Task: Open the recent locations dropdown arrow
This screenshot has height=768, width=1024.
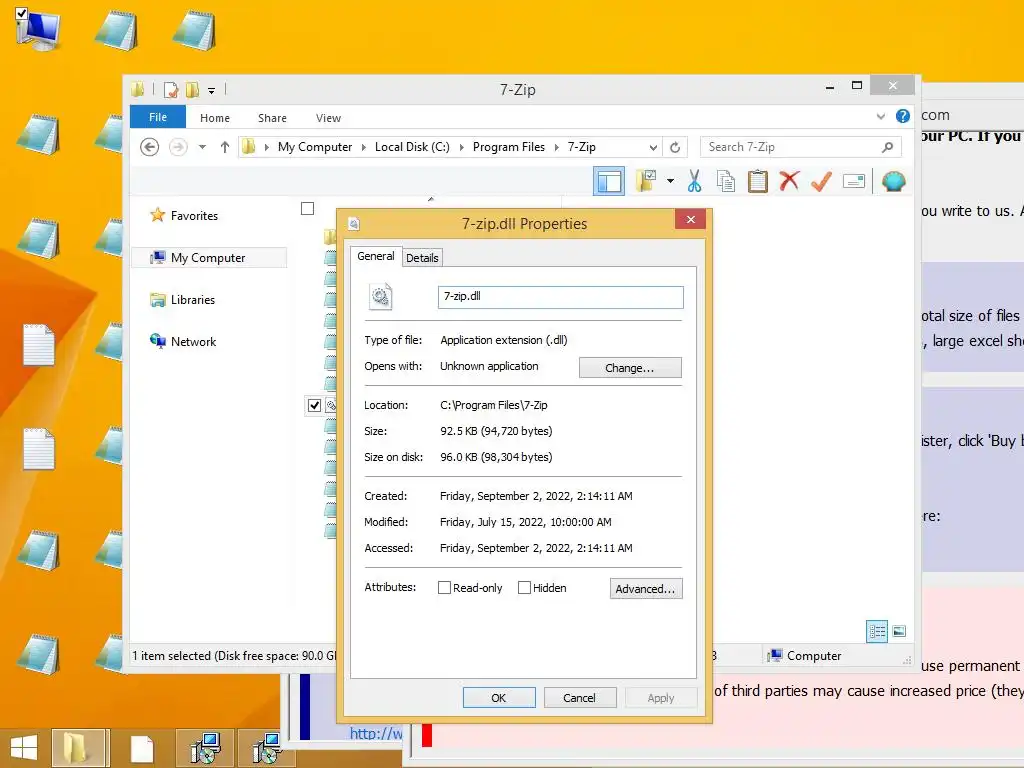Action: 202,147
